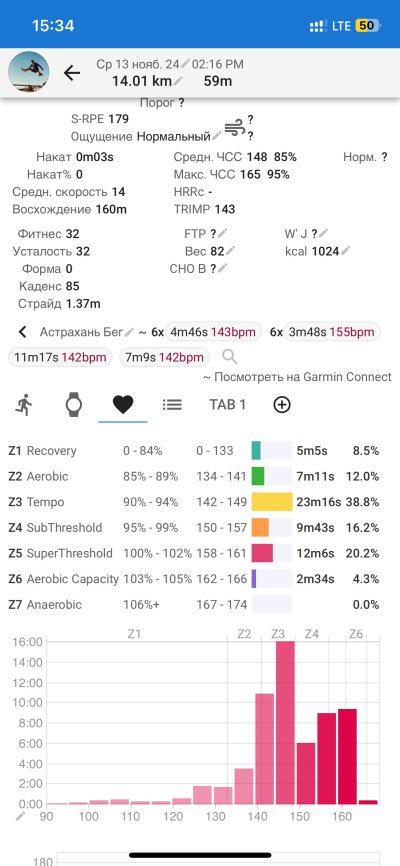Edit the activity date with the pencil icon
Screen dimensions: 400x866
tap(186, 64)
